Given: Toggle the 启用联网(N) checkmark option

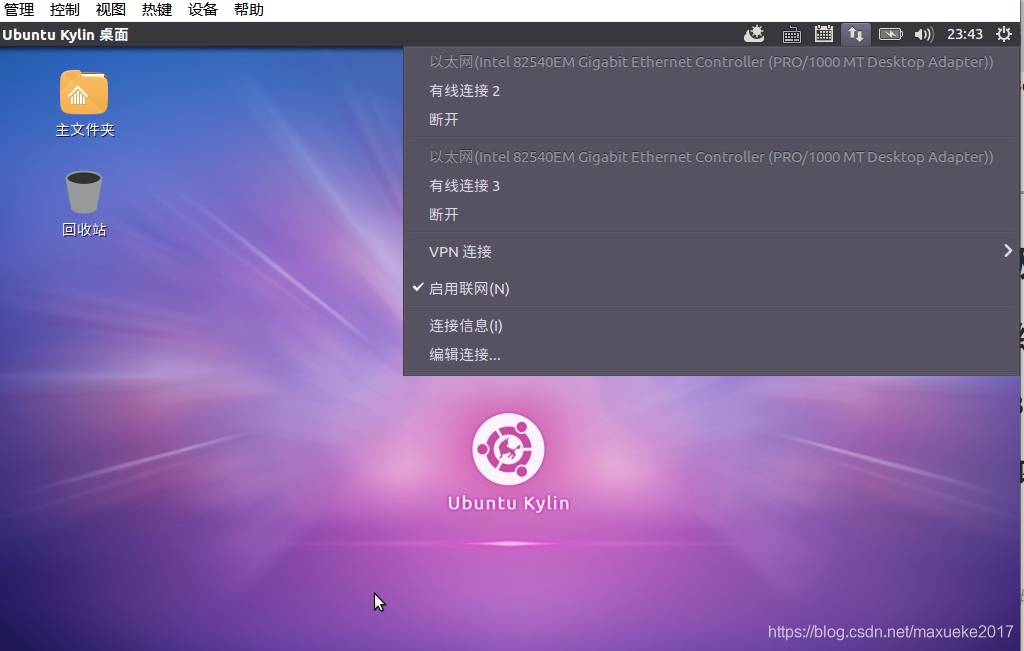Looking at the screenshot, I should (x=712, y=289).
